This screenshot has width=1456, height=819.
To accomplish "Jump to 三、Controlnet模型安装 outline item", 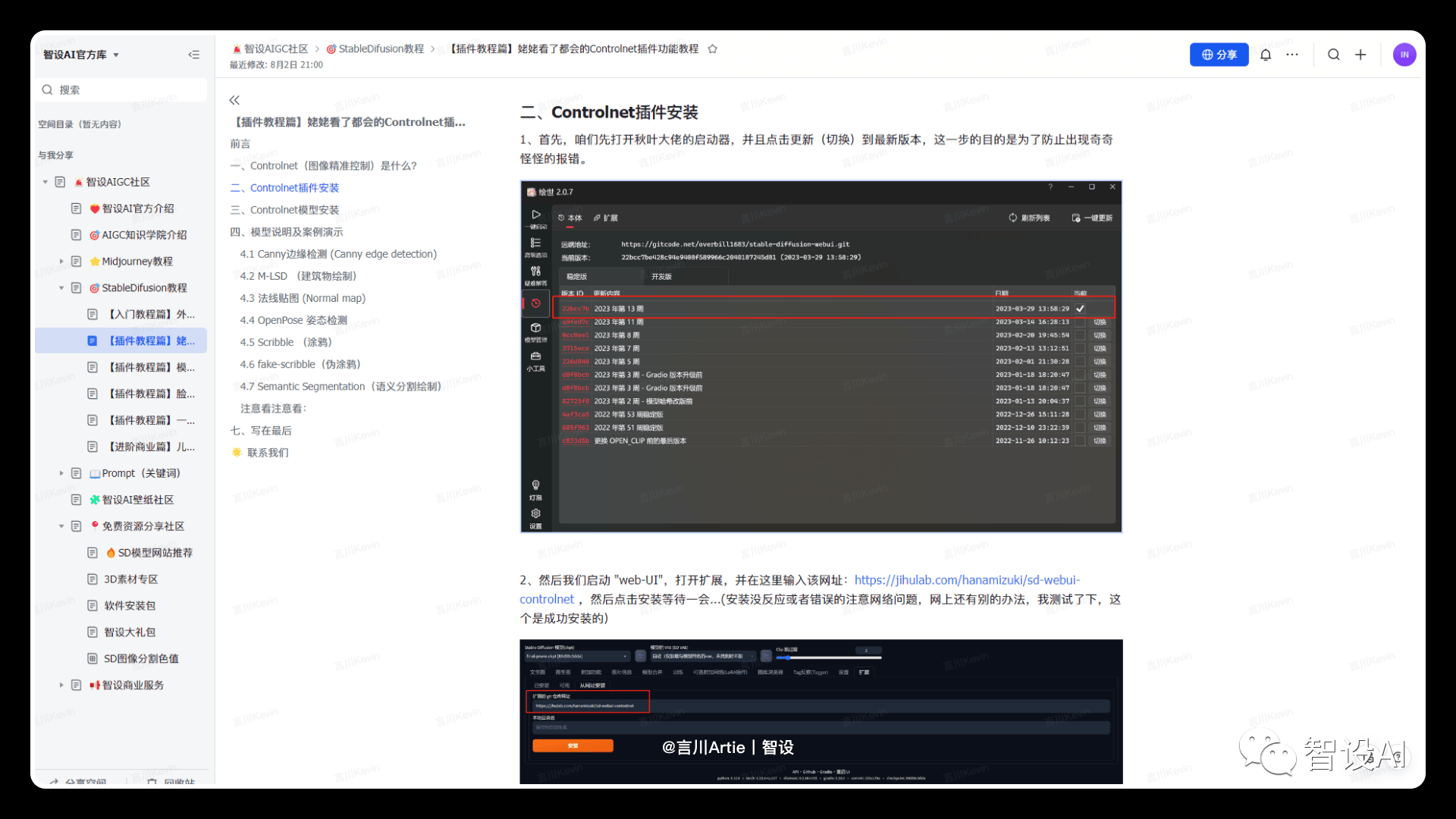I will (x=285, y=210).
